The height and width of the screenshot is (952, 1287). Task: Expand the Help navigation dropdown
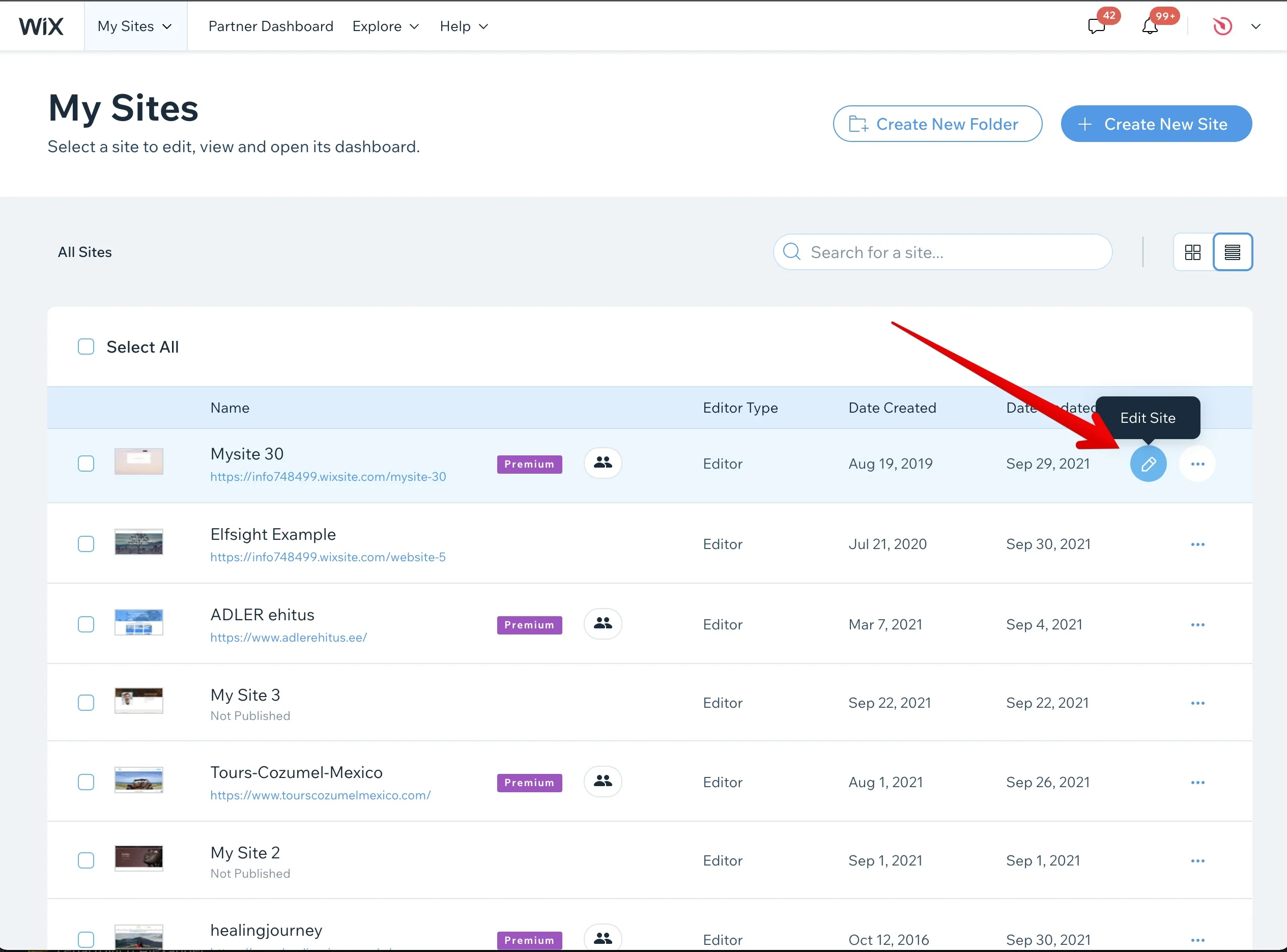click(x=464, y=26)
